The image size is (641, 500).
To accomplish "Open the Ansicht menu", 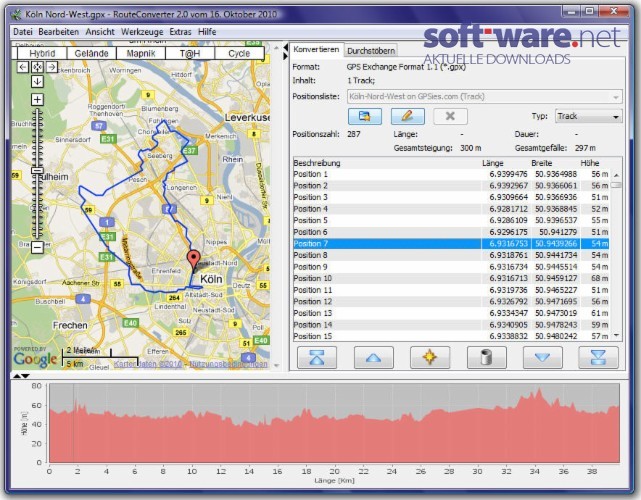I will coord(100,31).
